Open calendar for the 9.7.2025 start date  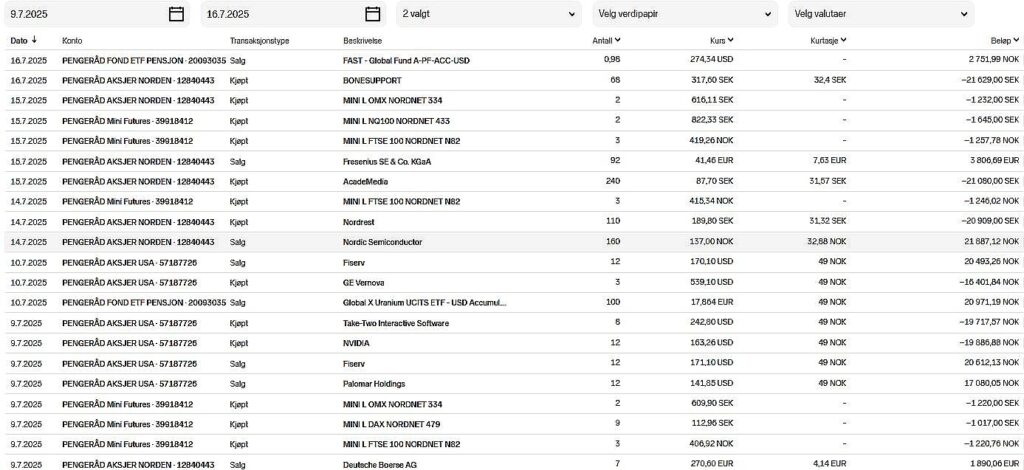pos(176,14)
